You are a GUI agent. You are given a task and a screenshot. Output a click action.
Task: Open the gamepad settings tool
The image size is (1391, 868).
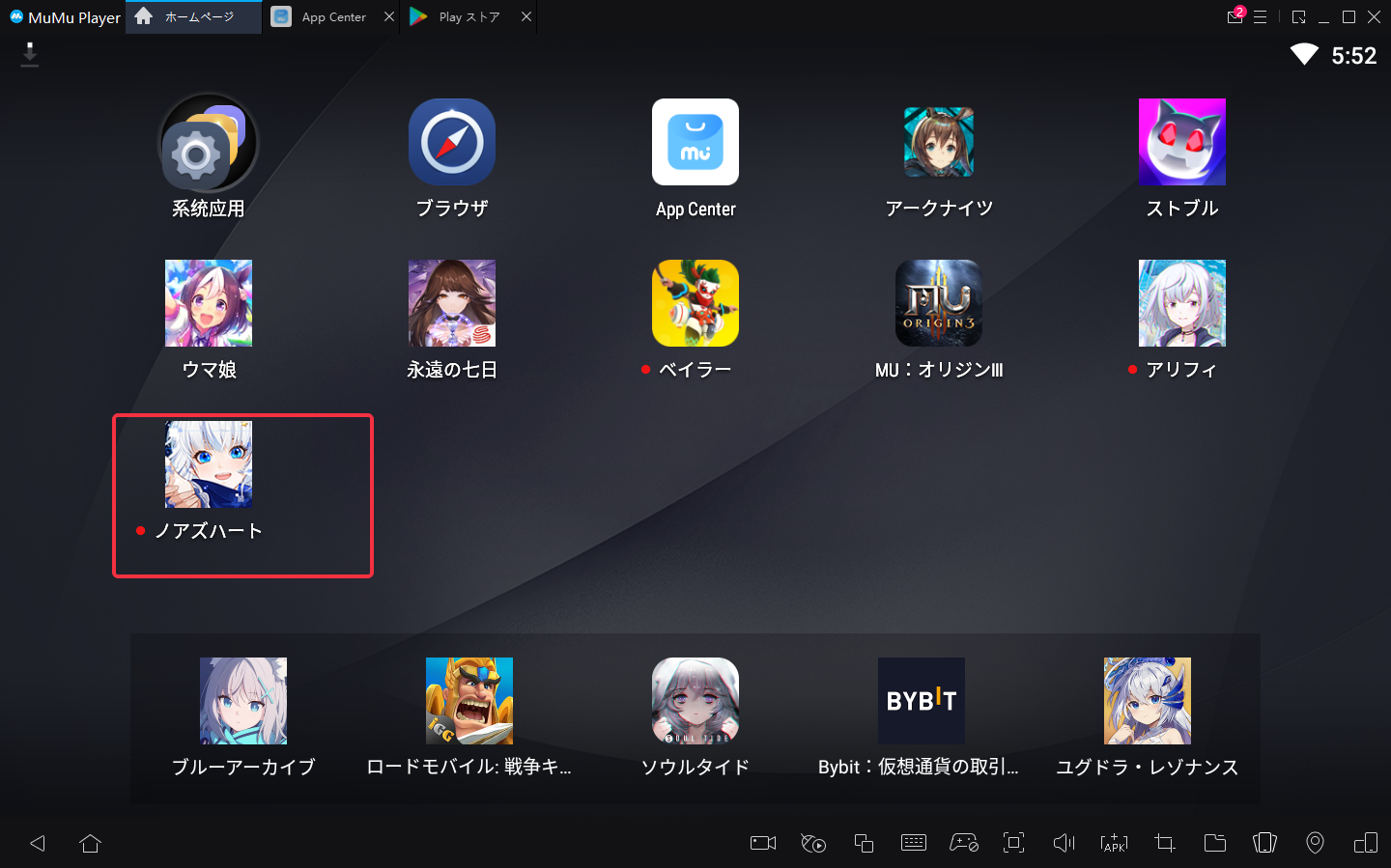(964, 843)
